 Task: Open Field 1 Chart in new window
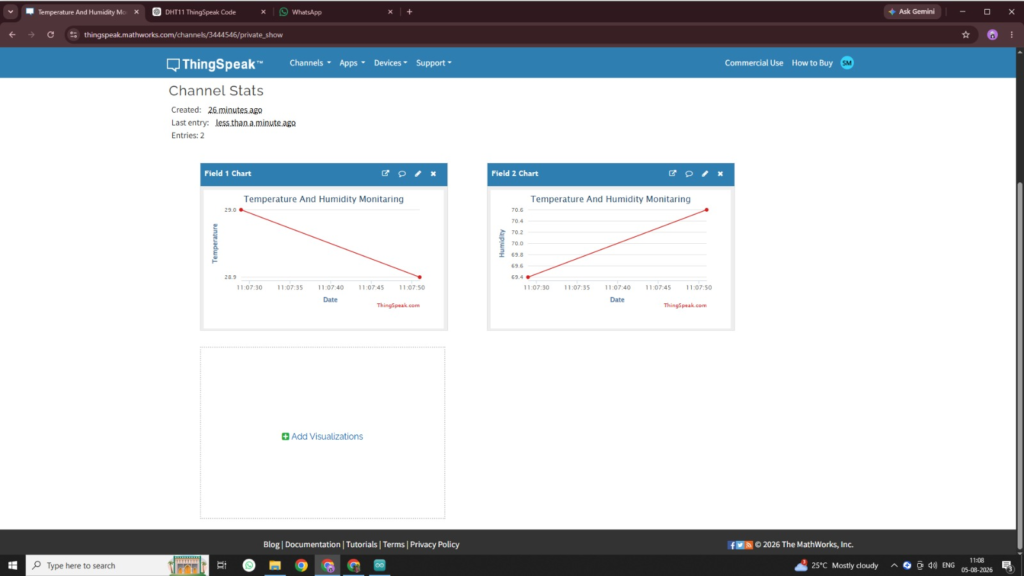coord(385,174)
